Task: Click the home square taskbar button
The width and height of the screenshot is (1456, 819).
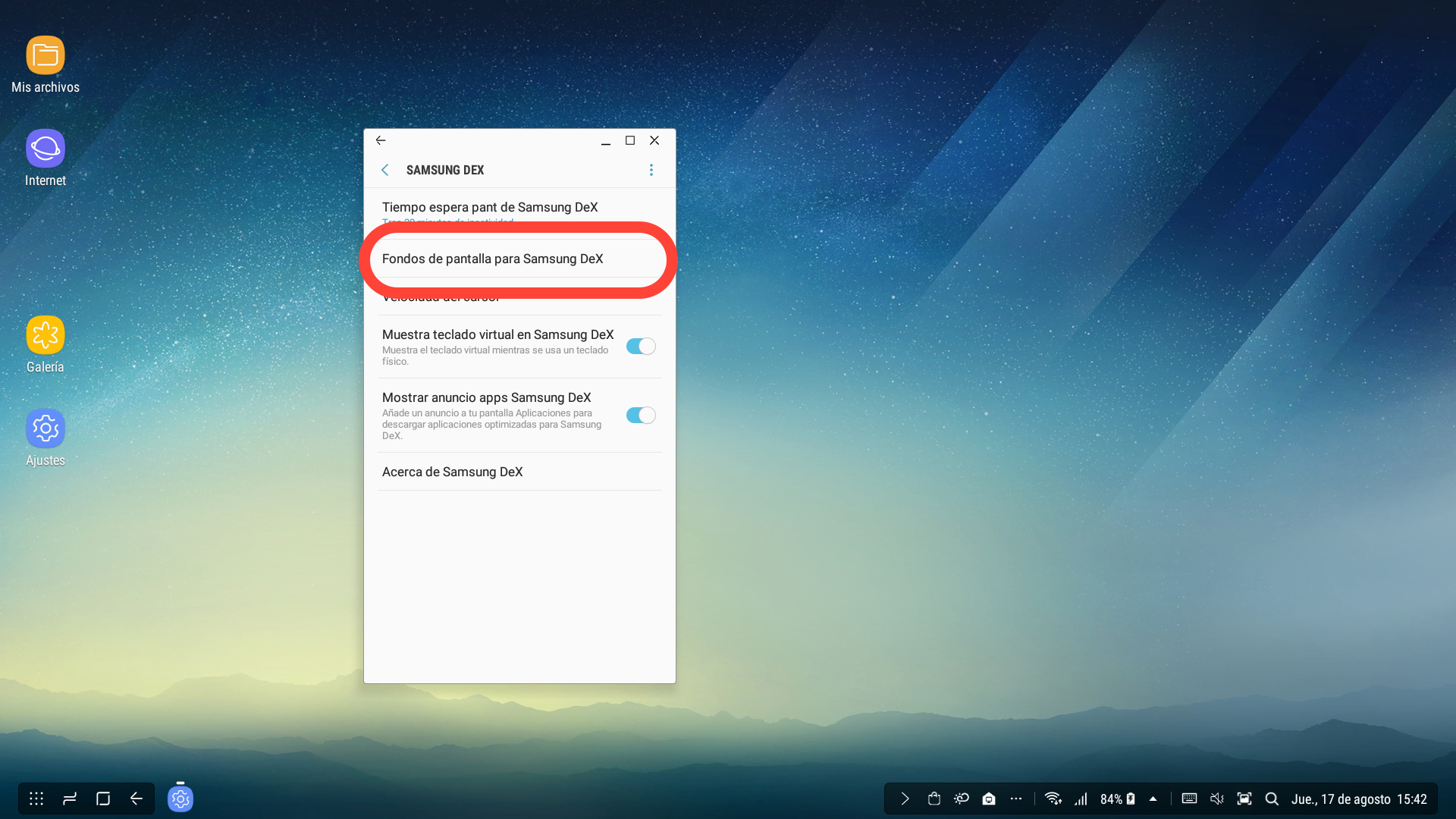Action: (103, 799)
